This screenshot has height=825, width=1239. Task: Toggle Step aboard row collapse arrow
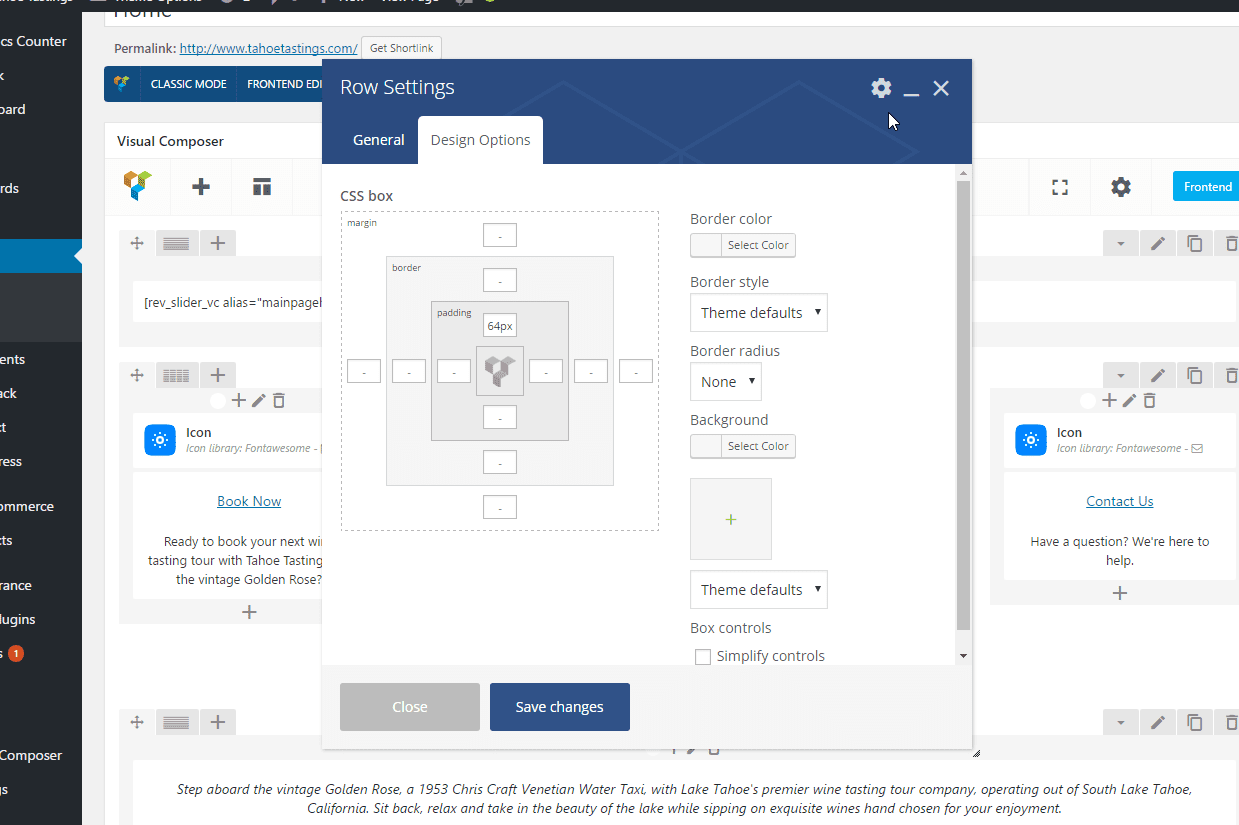coord(1121,722)
